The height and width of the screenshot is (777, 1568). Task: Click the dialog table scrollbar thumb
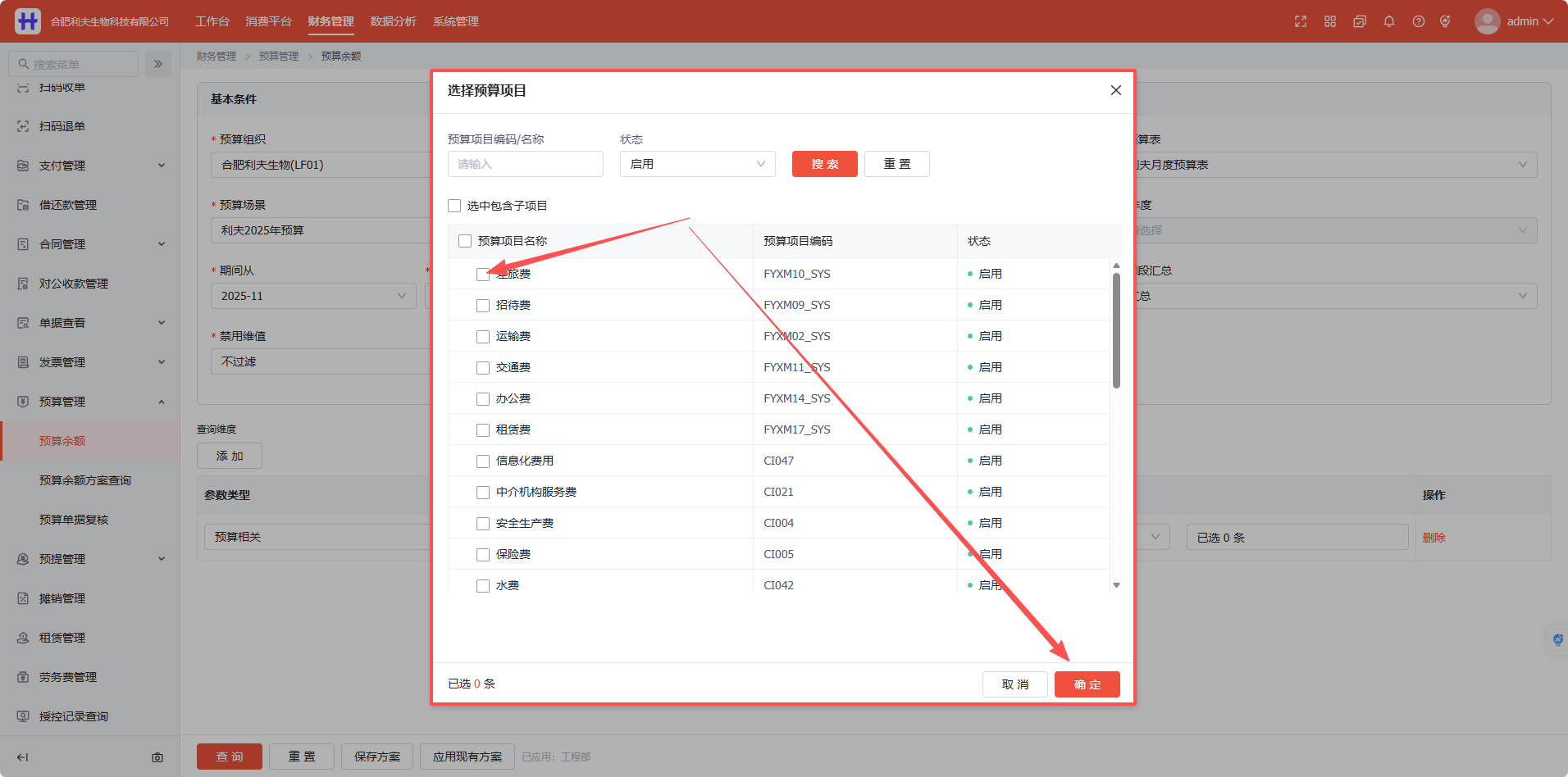click(1116, 330)
